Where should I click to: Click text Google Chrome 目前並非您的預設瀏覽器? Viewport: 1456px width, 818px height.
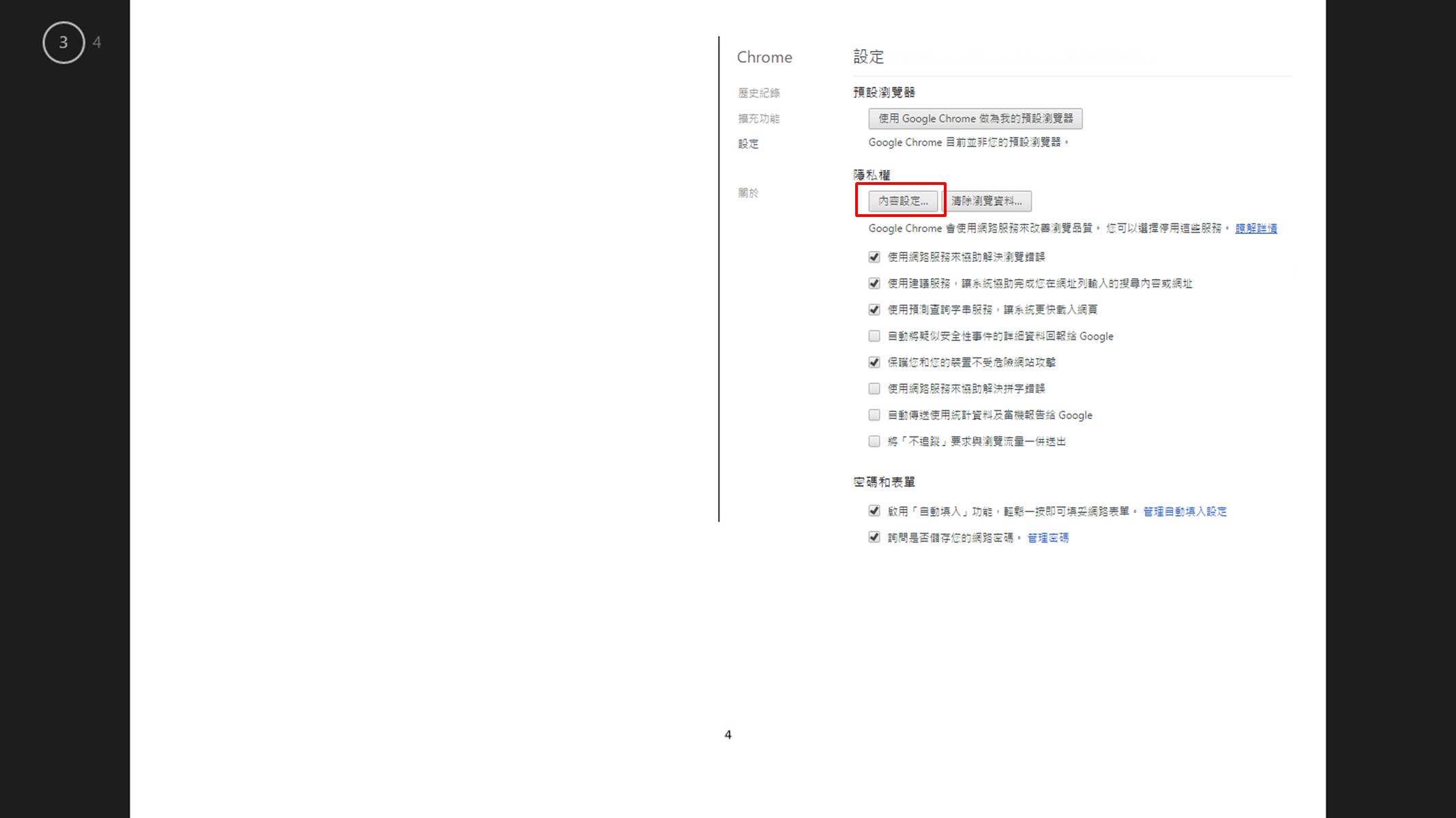[x=968, y=143]
